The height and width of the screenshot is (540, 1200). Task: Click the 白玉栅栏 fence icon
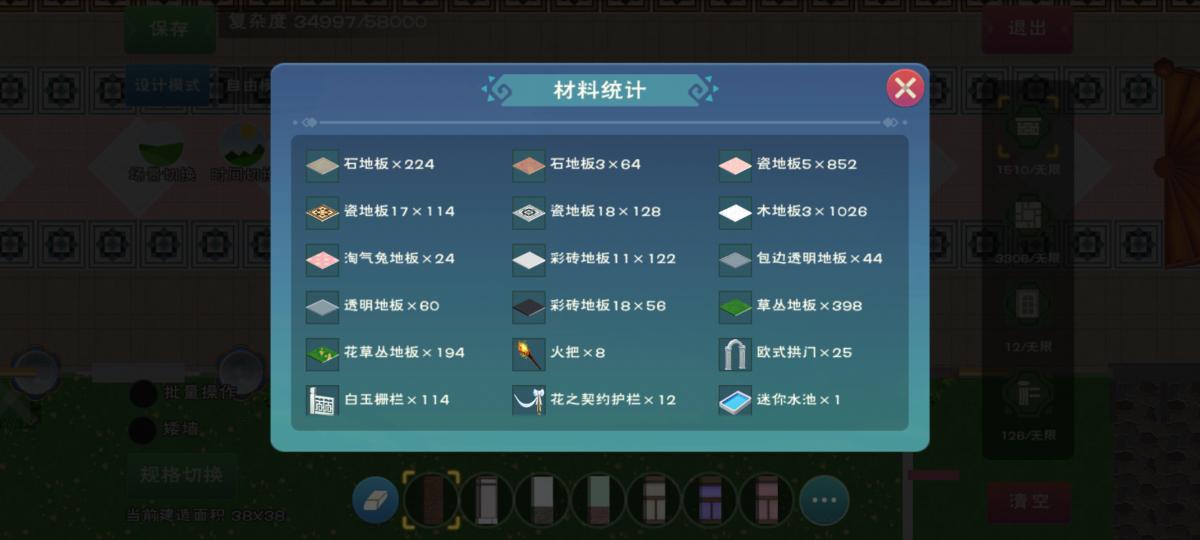[x=322, y=400]
